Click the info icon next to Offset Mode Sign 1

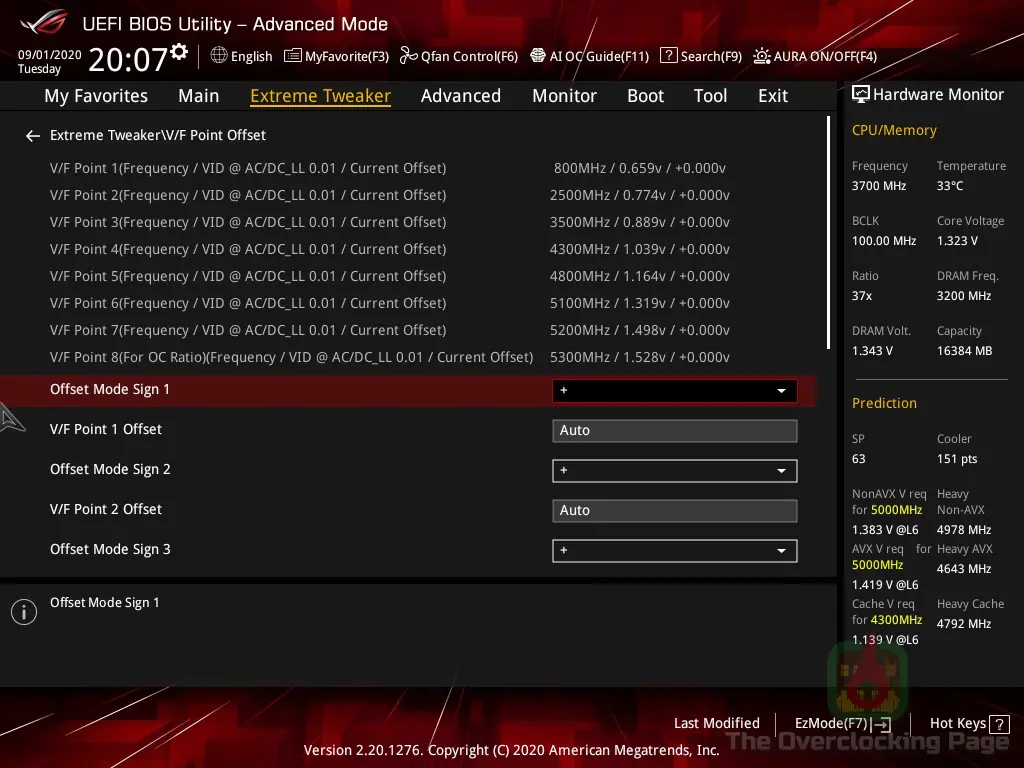[x=23, y=611]
